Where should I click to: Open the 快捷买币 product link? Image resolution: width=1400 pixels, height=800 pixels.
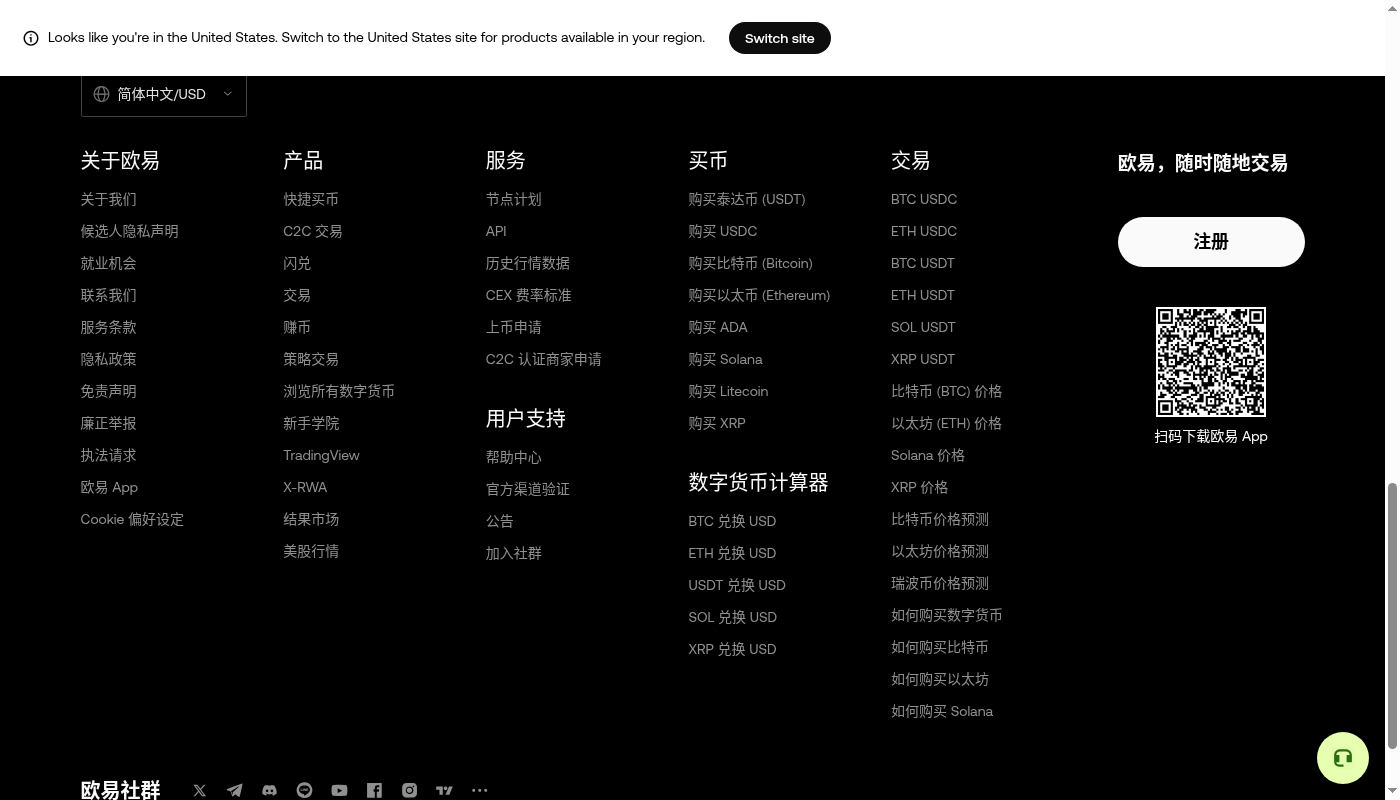pos(311,199)
